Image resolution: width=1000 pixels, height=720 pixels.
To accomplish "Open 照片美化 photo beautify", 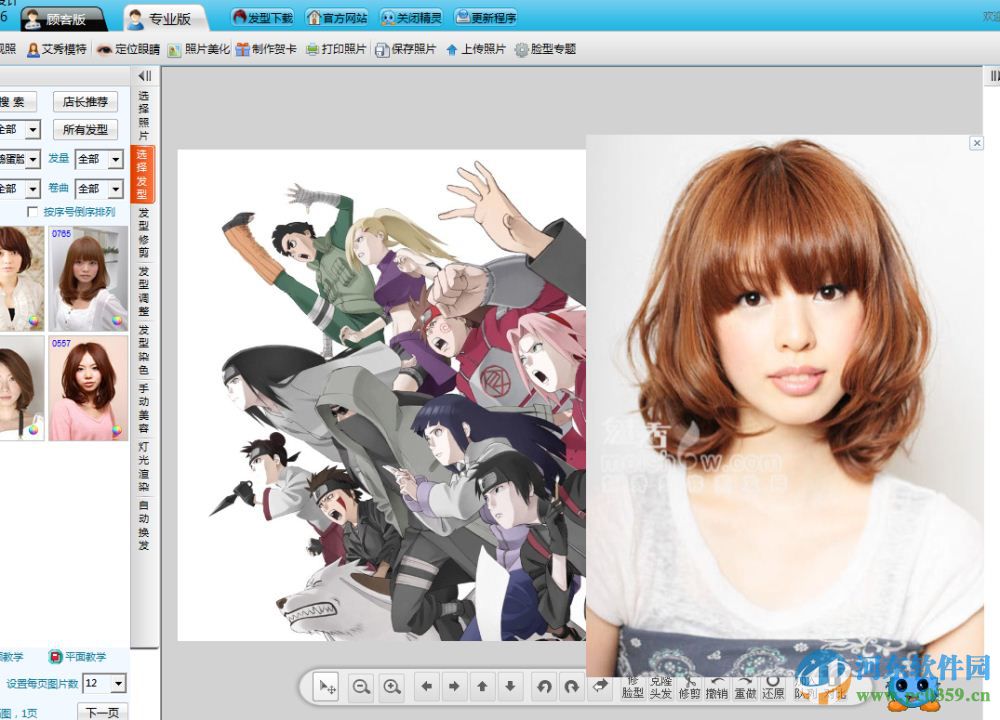I will [x=198, y=49].
